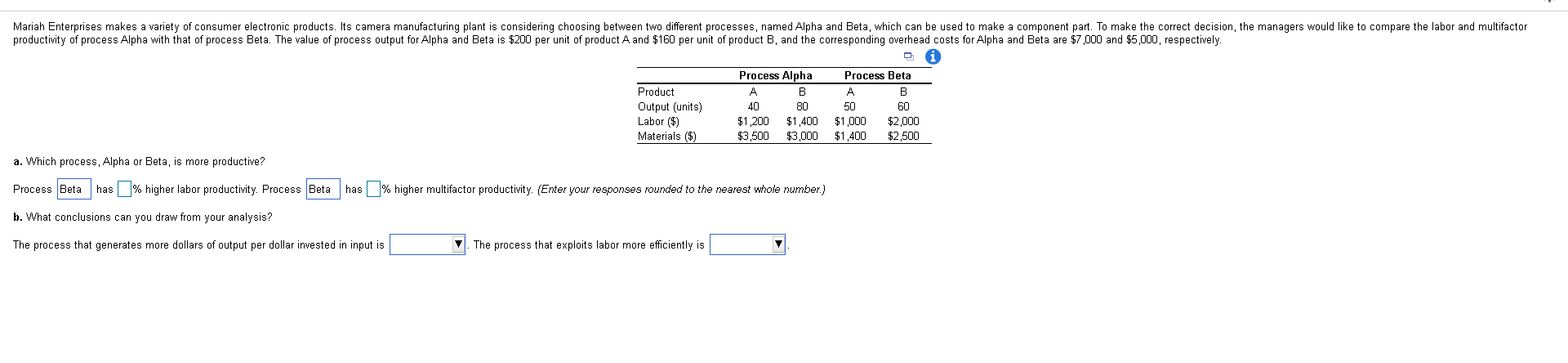Screen dimensions: 1568x363
Task: Select the Output (units) row label
Action: tap(670, 106)
